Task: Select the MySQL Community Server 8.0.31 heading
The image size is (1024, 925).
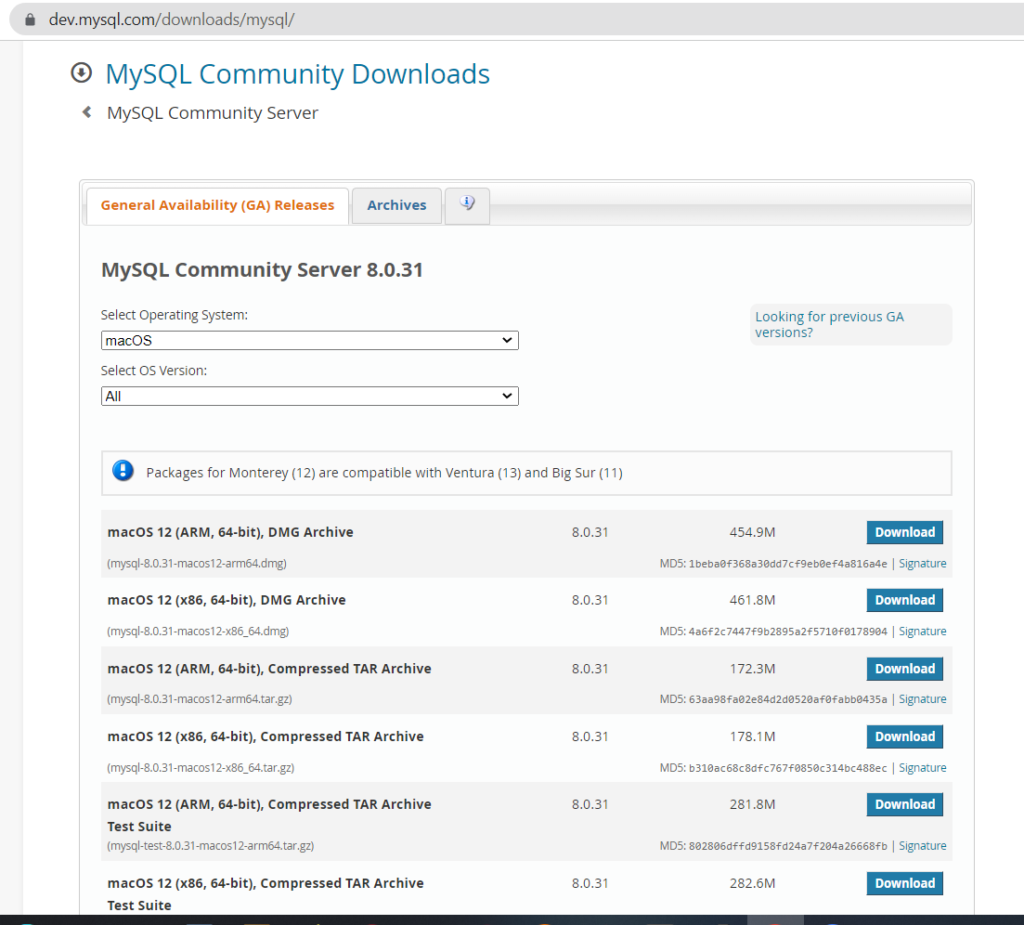Action: [x=262, y=270]
